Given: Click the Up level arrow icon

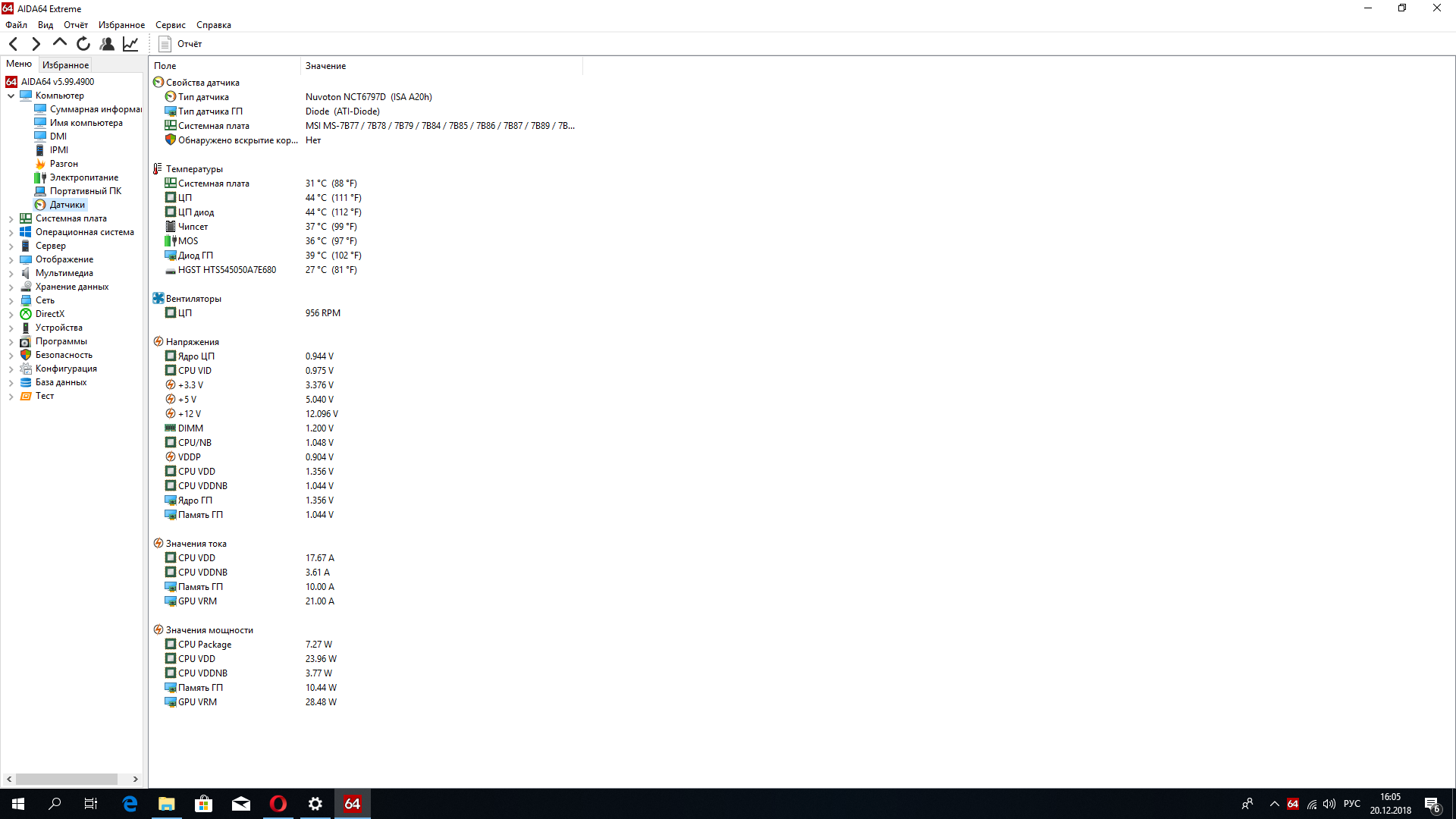Looking at the screenshot, I should (59, 43).
